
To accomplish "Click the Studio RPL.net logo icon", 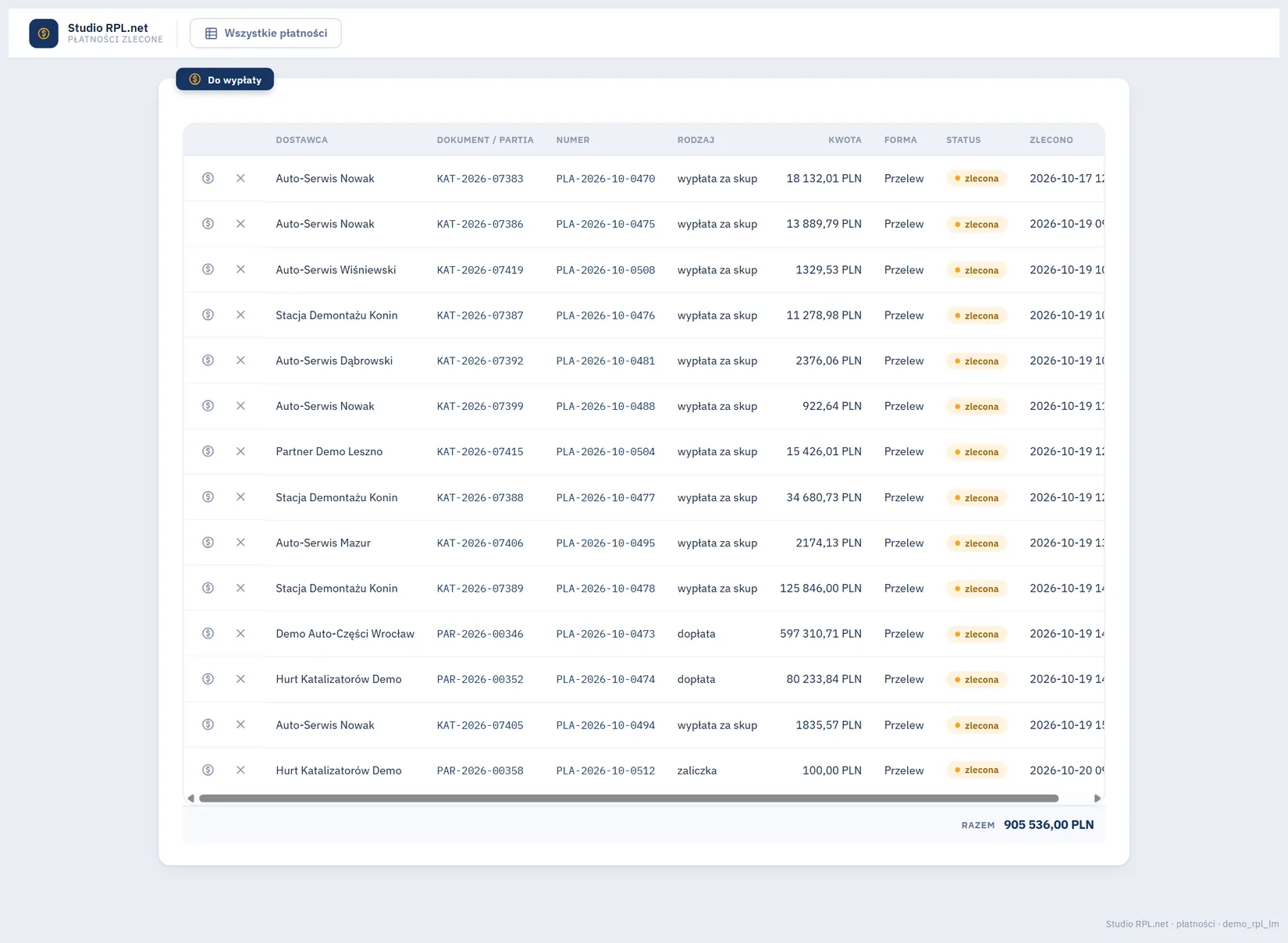I will (44, 34).
